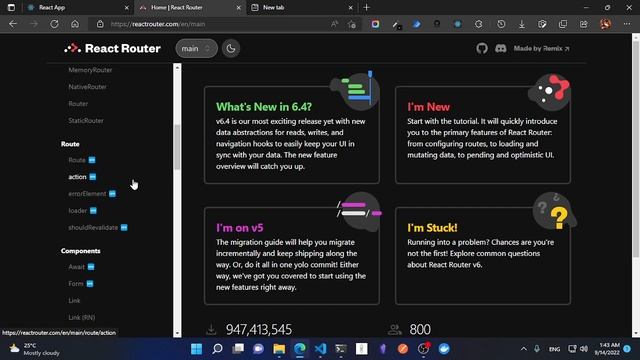The image size is (640, 360).
Task: Select NativeRouter in the sidebar
Action: pos(87,87)
